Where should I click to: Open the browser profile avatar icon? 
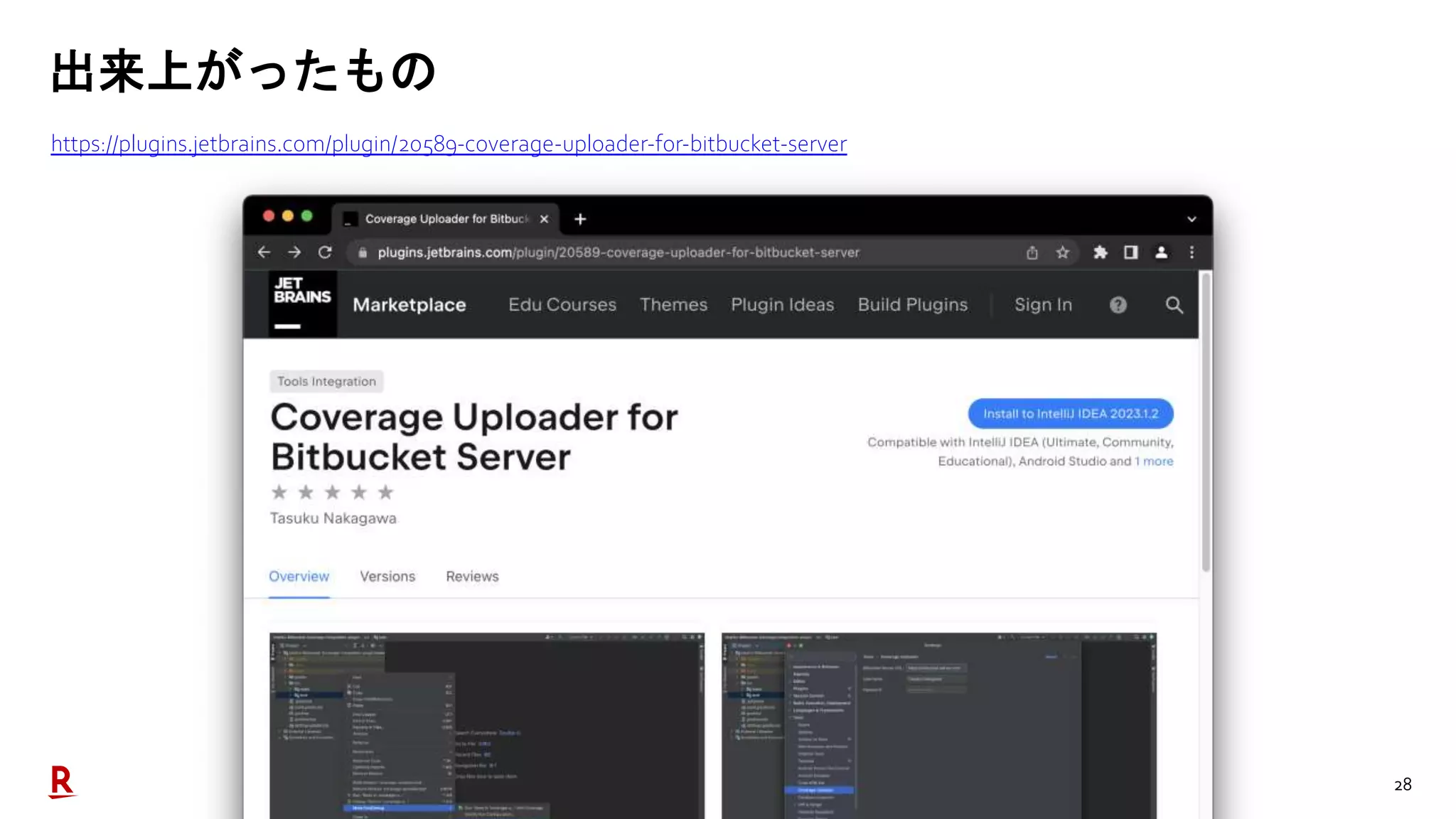[1161, 252]
